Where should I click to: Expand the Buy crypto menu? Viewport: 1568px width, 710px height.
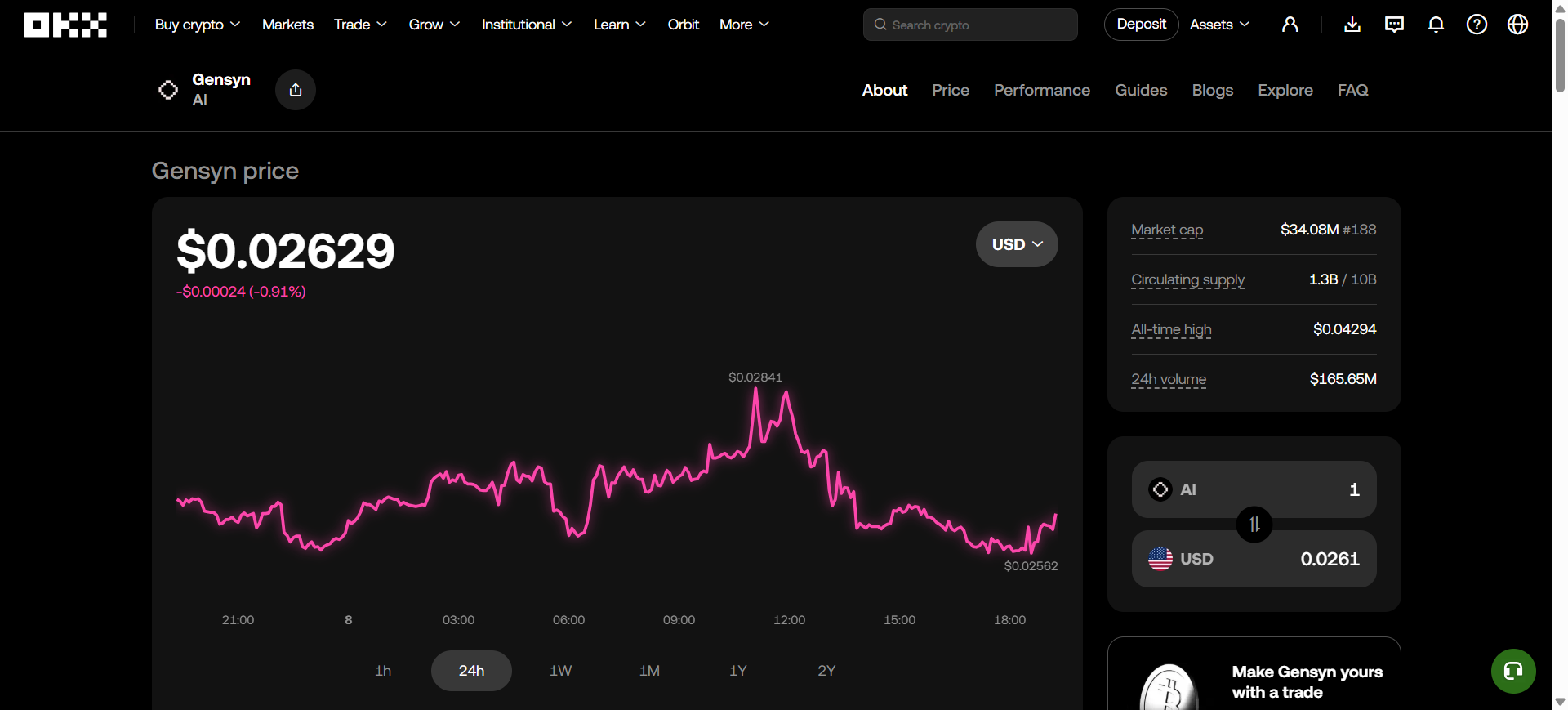coord(198,25)
